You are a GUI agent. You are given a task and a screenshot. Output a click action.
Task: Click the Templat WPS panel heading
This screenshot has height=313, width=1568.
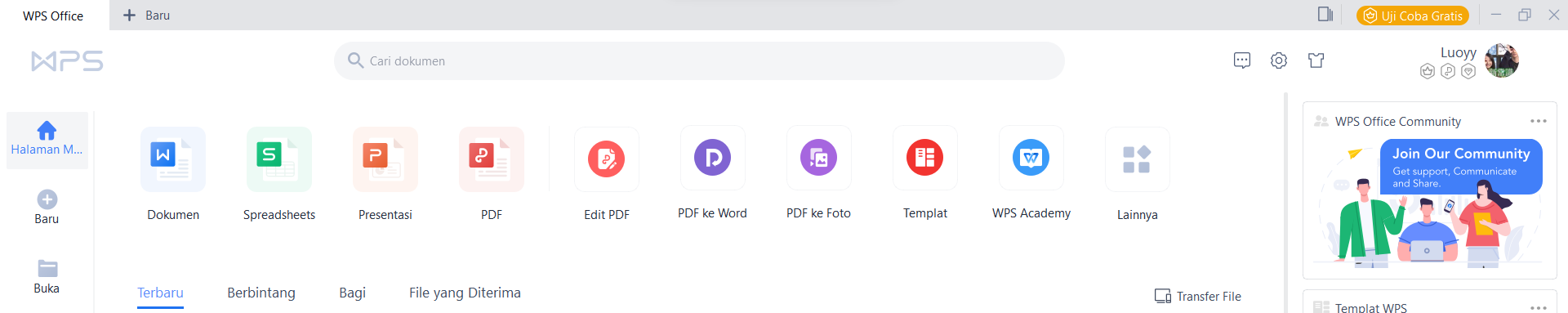(x=1371, y=307)
